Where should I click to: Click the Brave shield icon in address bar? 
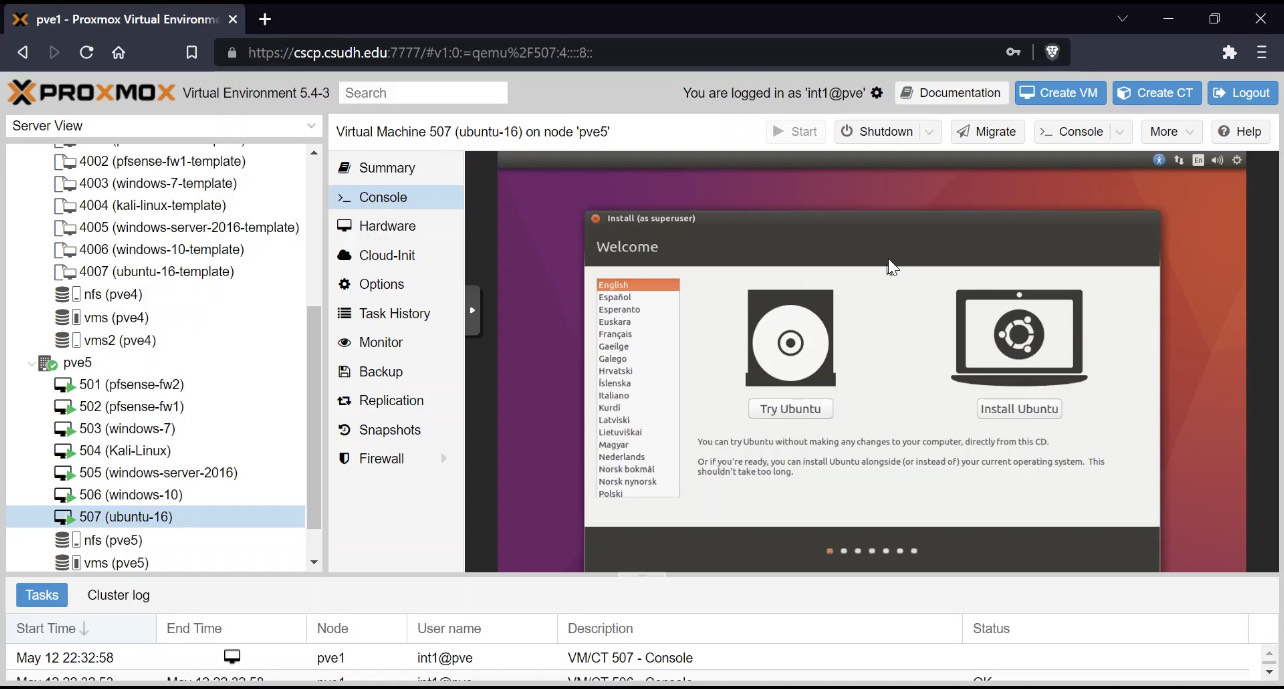pos(1051,52)
